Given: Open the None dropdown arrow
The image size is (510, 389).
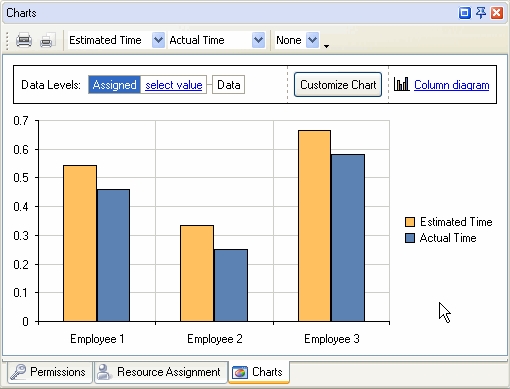Looking at the screenshot, I should [x=313, y=40].
